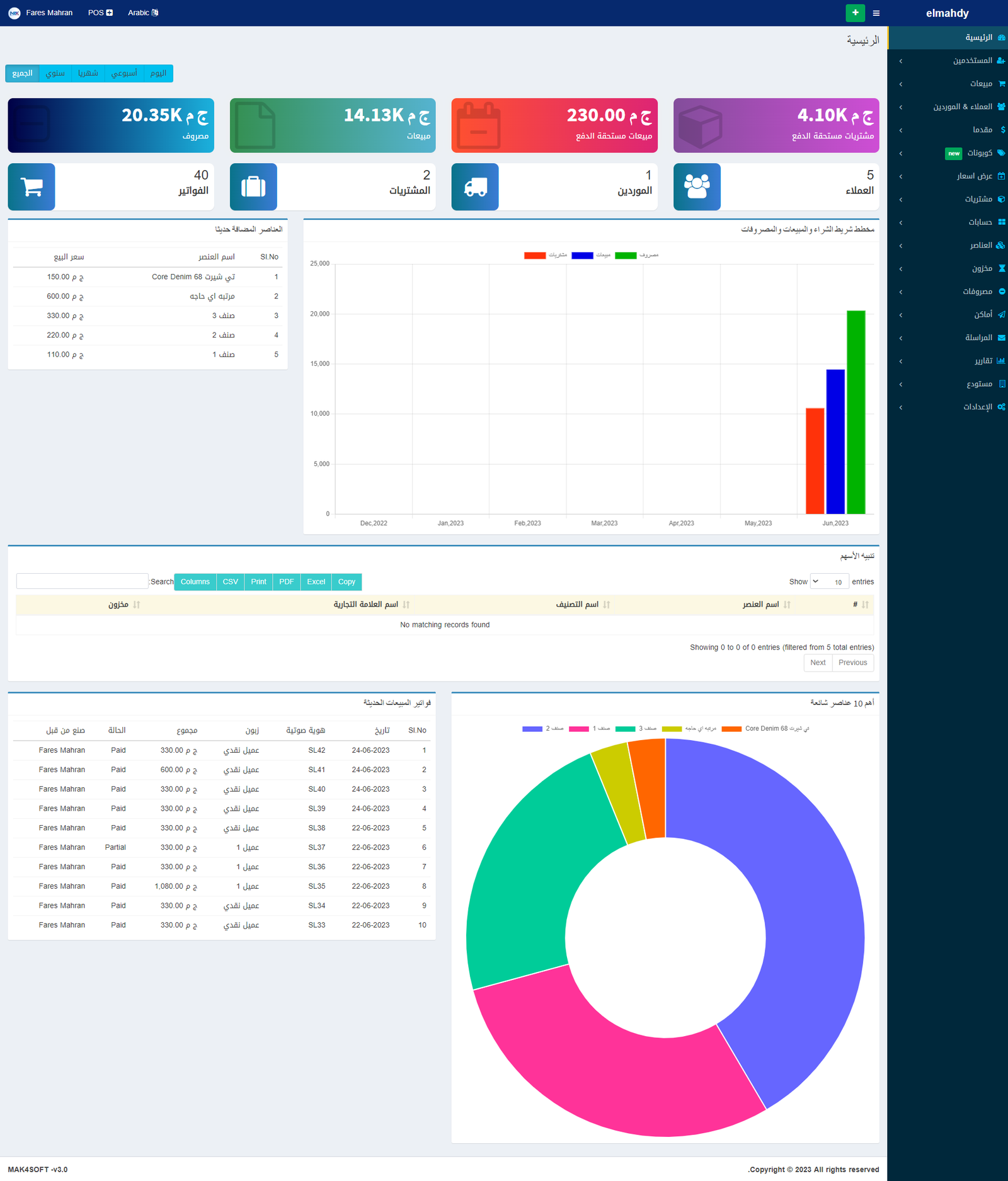1008x1181 pixels.
Task: Select the اليوم today filter tab
Action: (x=158, y=73)
